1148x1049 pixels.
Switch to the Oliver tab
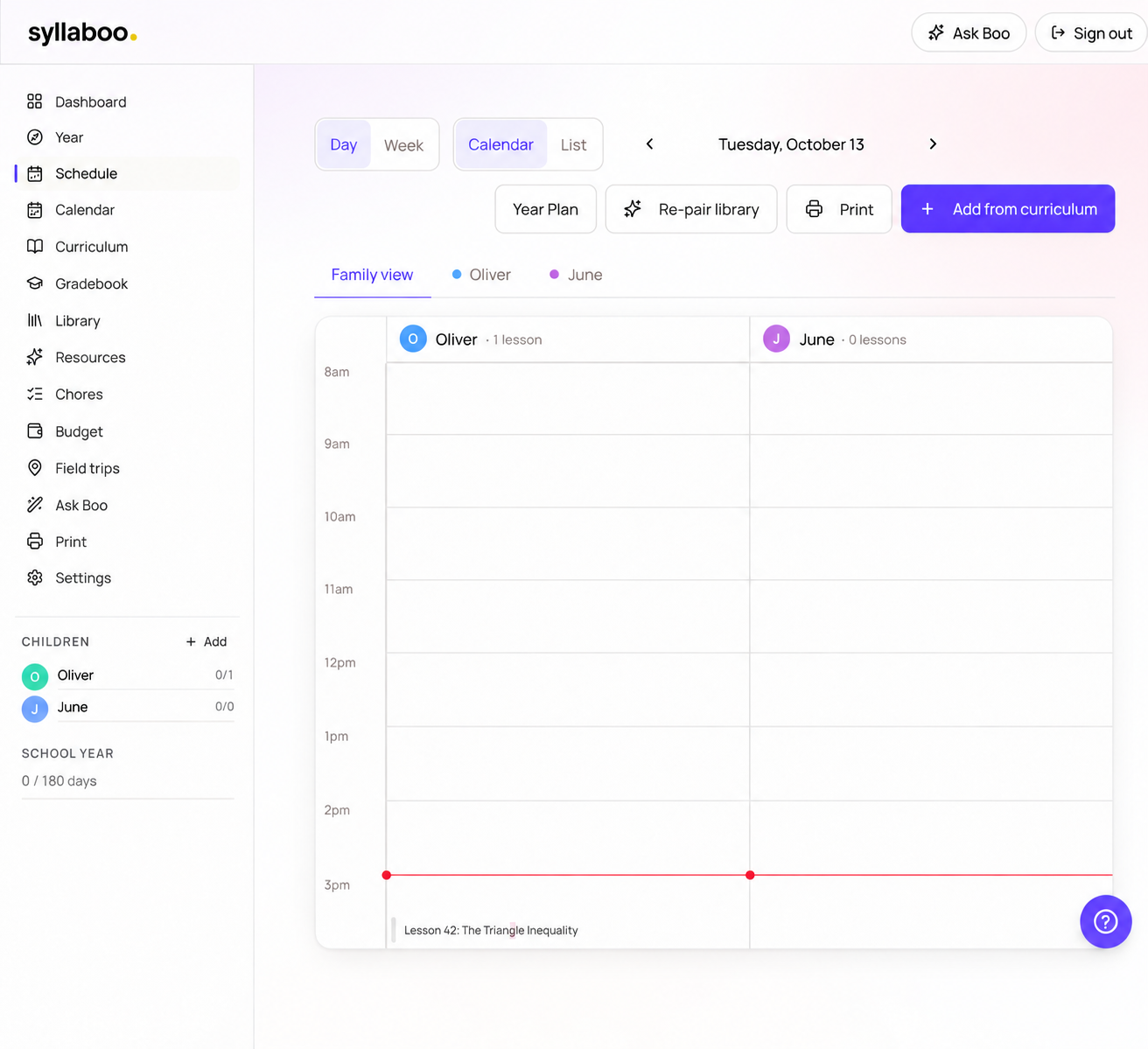[481, 275]
